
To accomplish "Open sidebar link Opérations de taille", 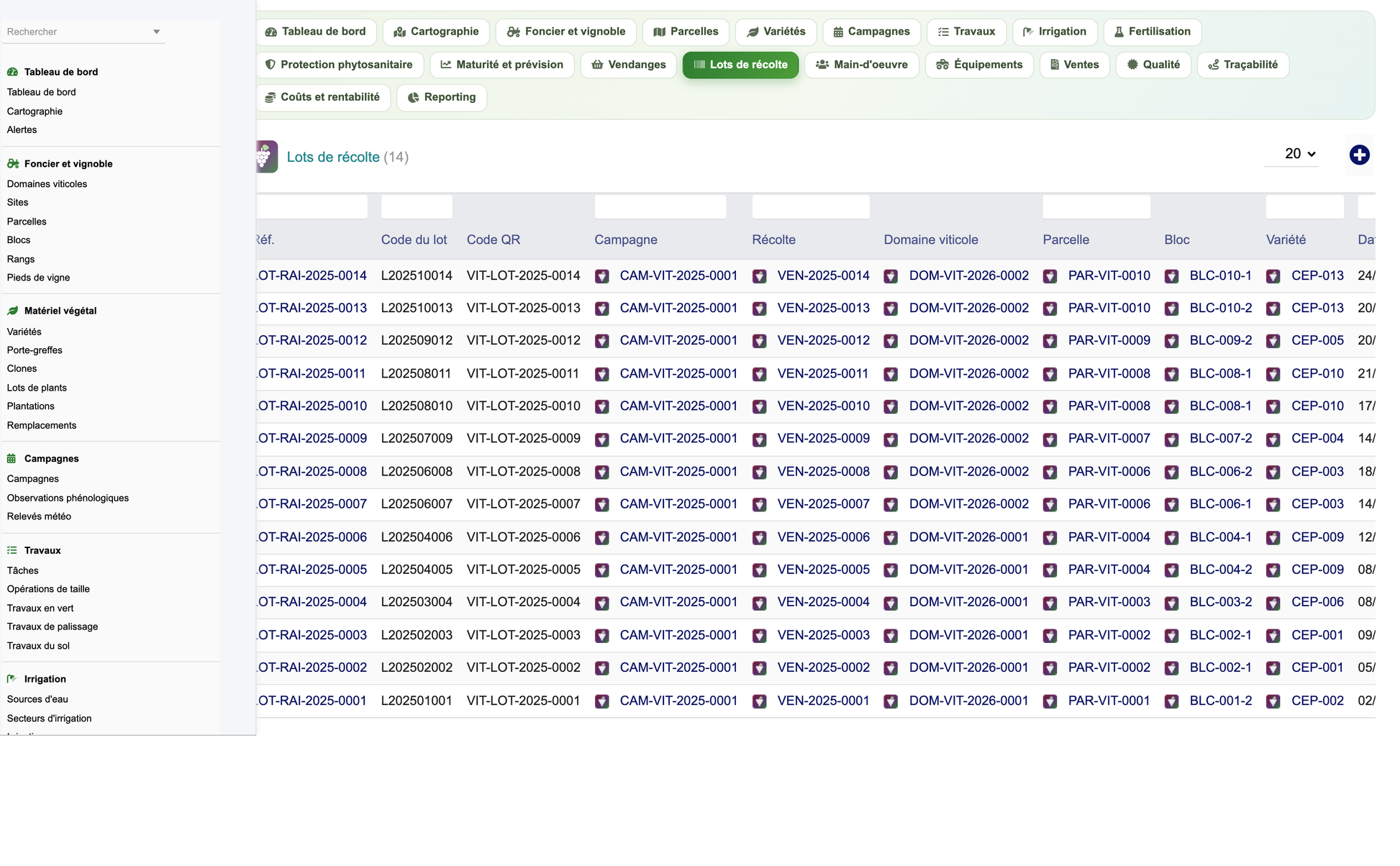I will click(x=48, y=589).
